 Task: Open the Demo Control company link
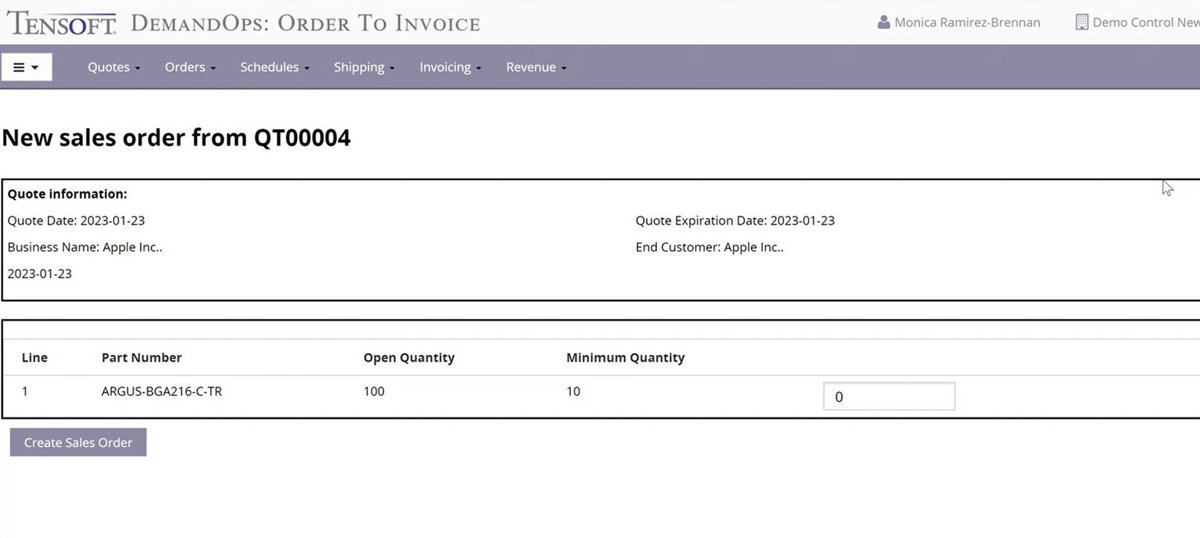coord(1146,22)
